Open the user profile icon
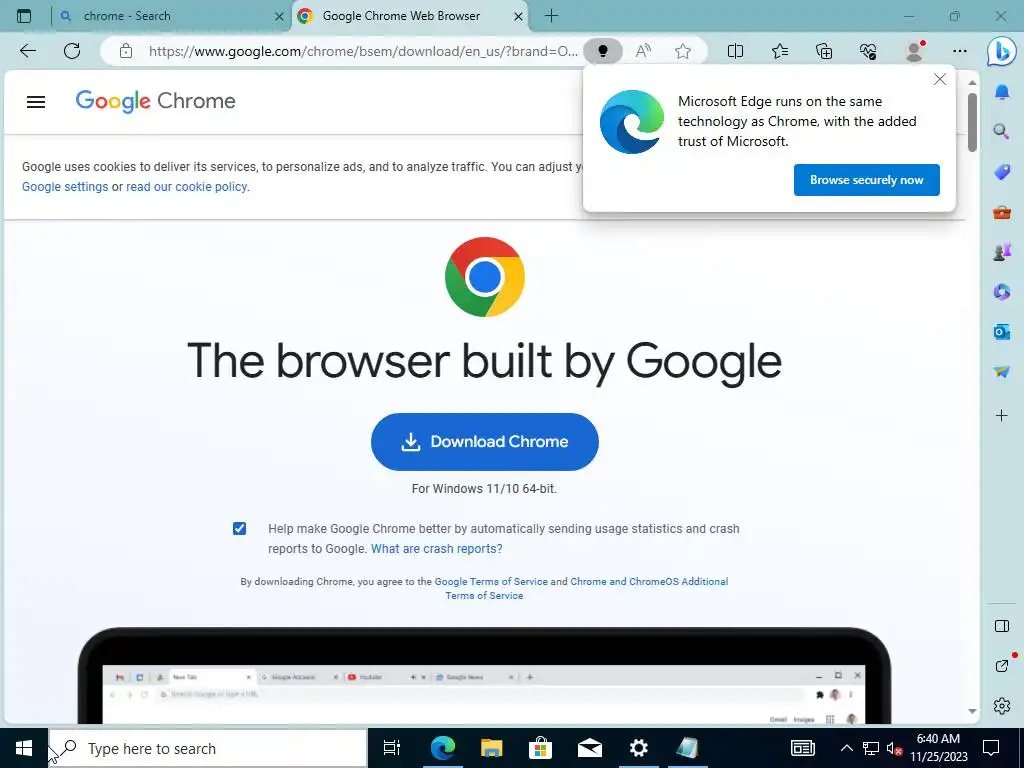This screenshot has width=1024, height=768. (x=914, y=51)
